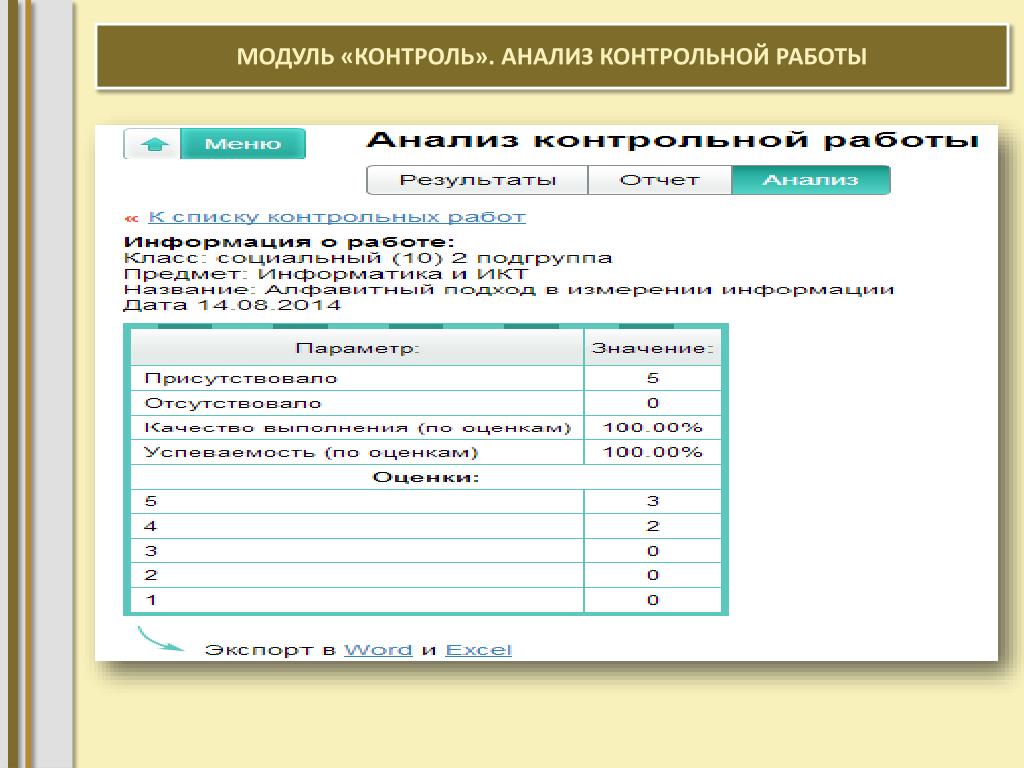Click the count 2 for grade 4
The width and height of the screenshot is (1024, 768).
click(652, 526)
